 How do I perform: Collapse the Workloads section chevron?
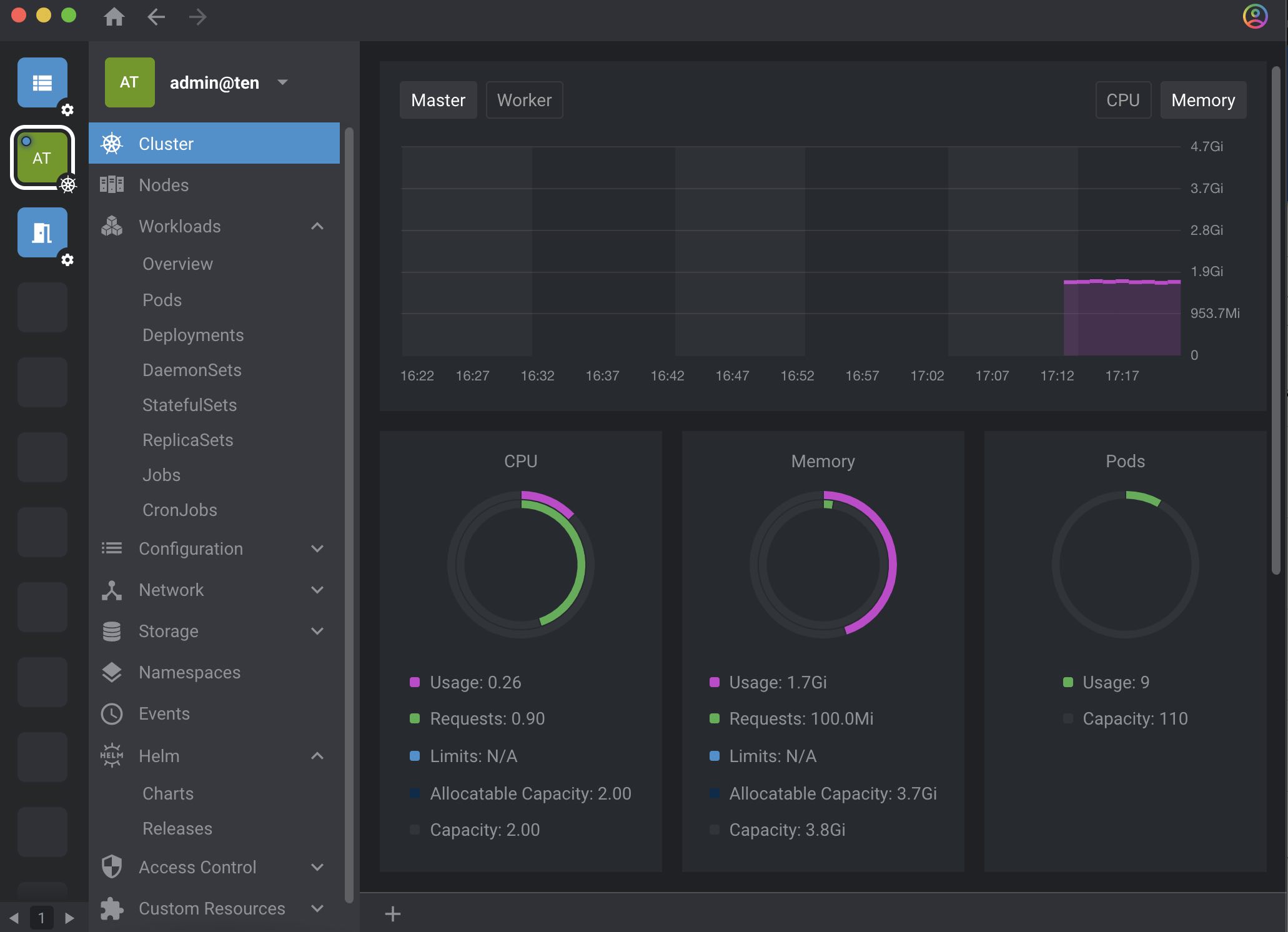click(317, 226)
